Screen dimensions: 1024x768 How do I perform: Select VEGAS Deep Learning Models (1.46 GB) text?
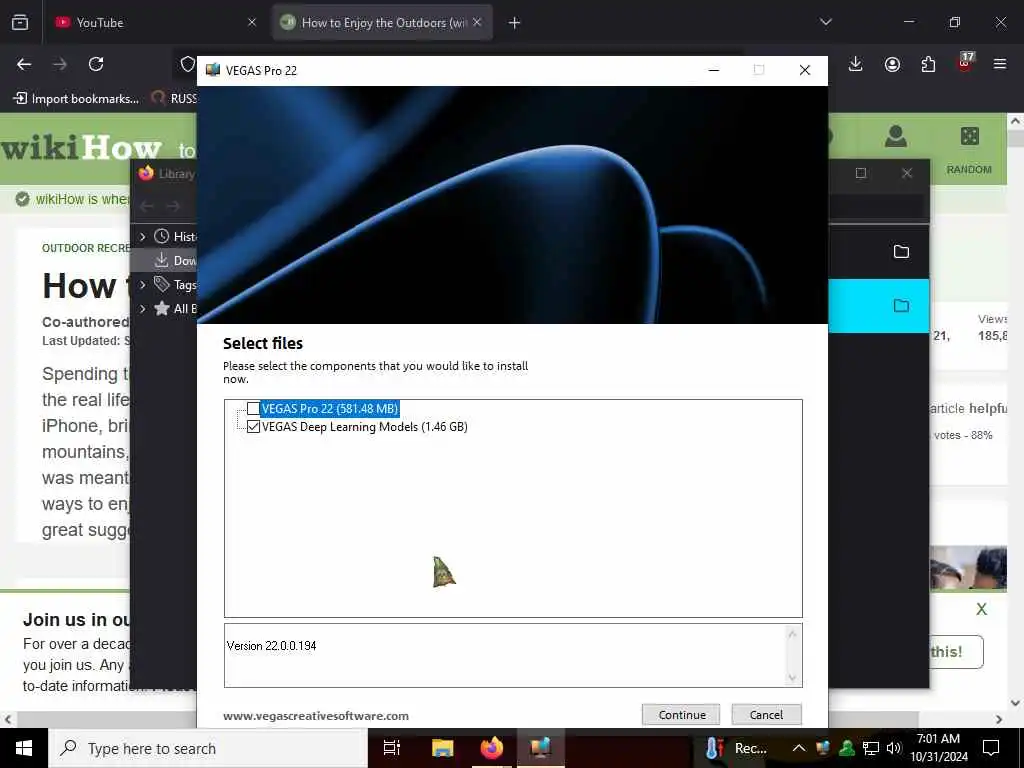point(364,426)
